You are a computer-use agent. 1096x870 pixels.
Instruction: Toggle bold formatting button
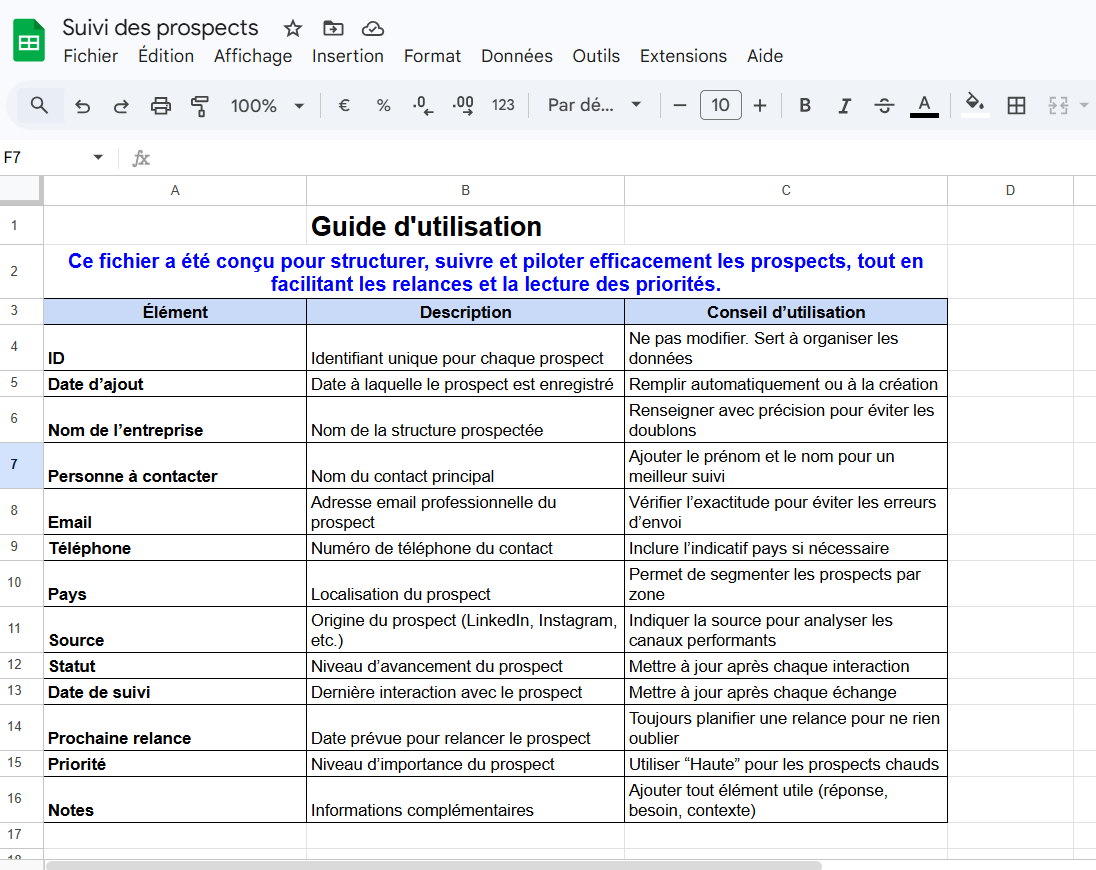(805, 106)
